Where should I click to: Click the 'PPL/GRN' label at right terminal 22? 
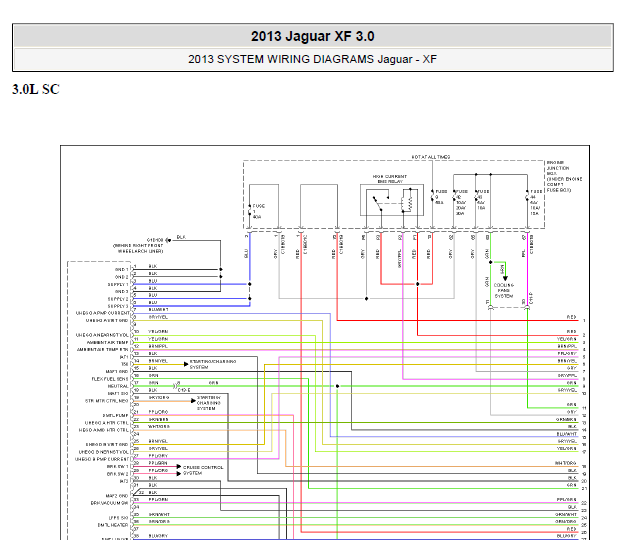point(566,499)
